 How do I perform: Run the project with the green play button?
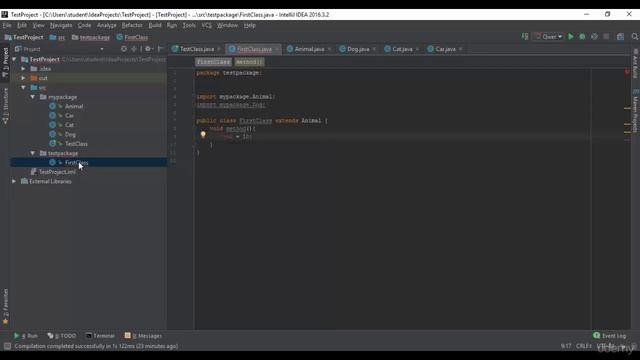(x=571, y=37)
